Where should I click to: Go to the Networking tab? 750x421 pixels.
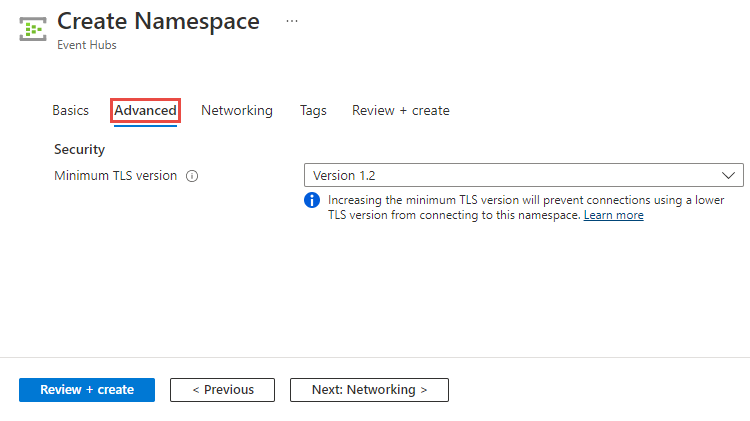(237, 111)
